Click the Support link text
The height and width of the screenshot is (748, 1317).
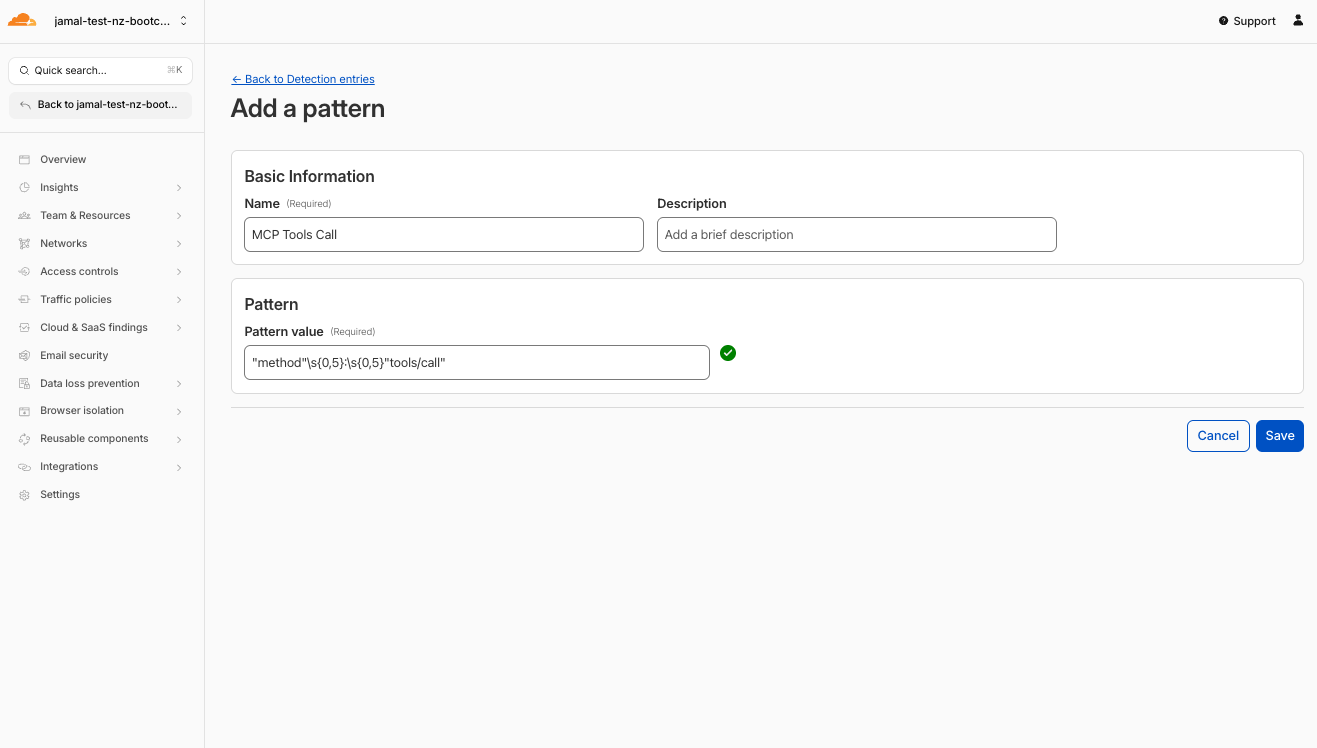(x=1254, y=21)
